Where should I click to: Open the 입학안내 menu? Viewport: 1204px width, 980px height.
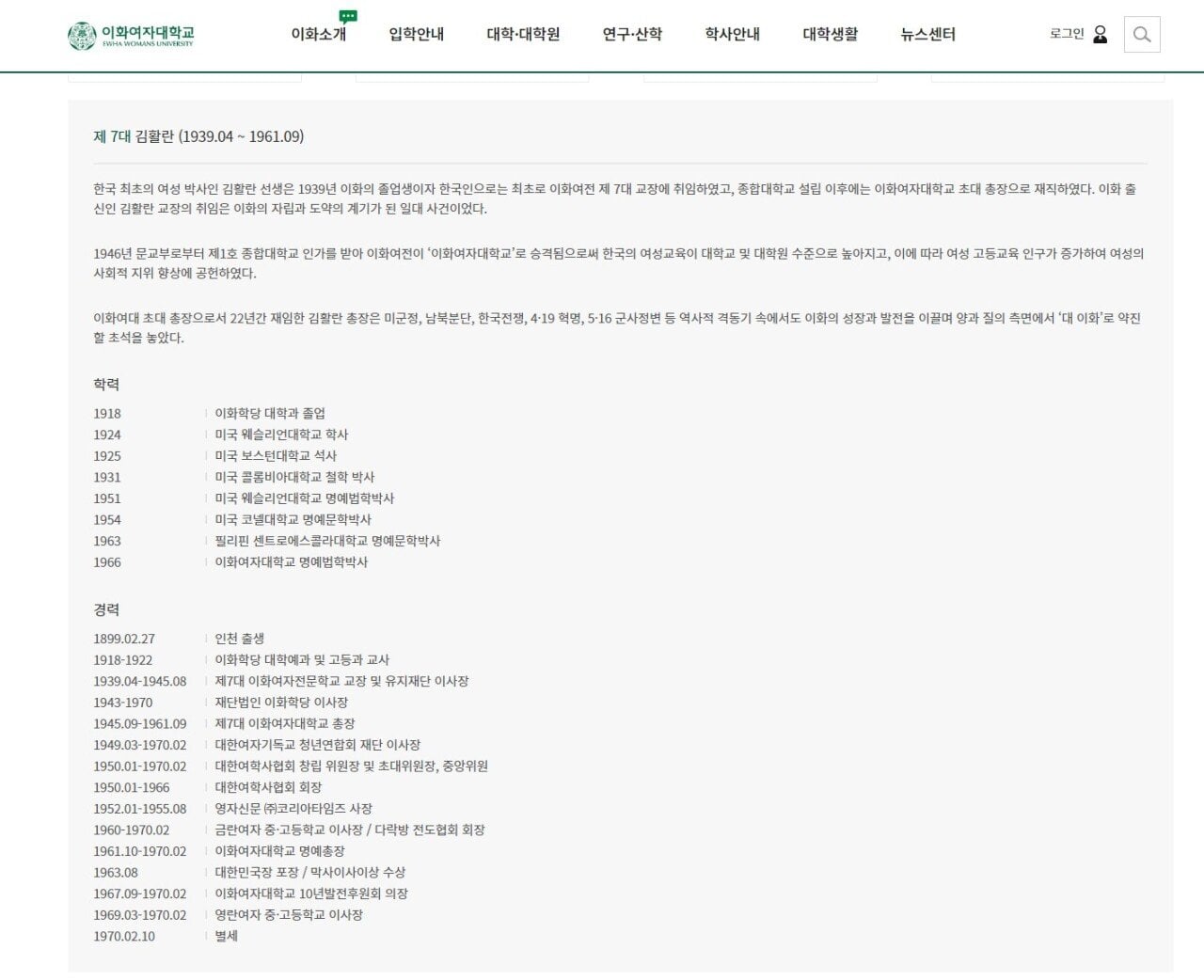[417, 35]
